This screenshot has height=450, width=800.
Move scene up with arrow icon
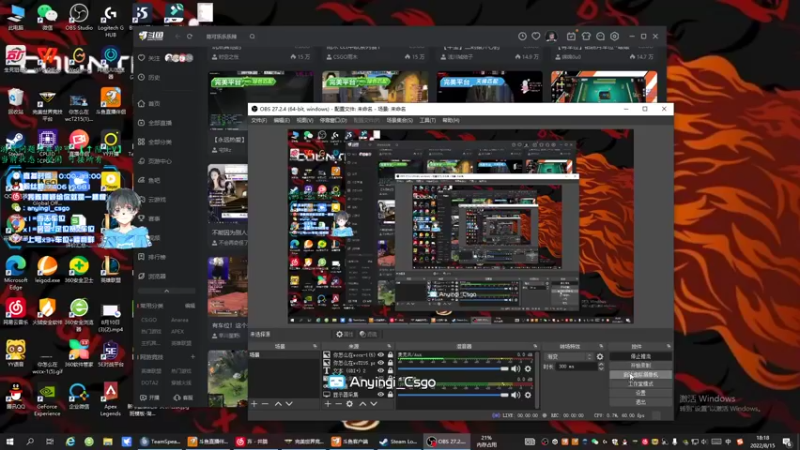click(x=278, y=404)
